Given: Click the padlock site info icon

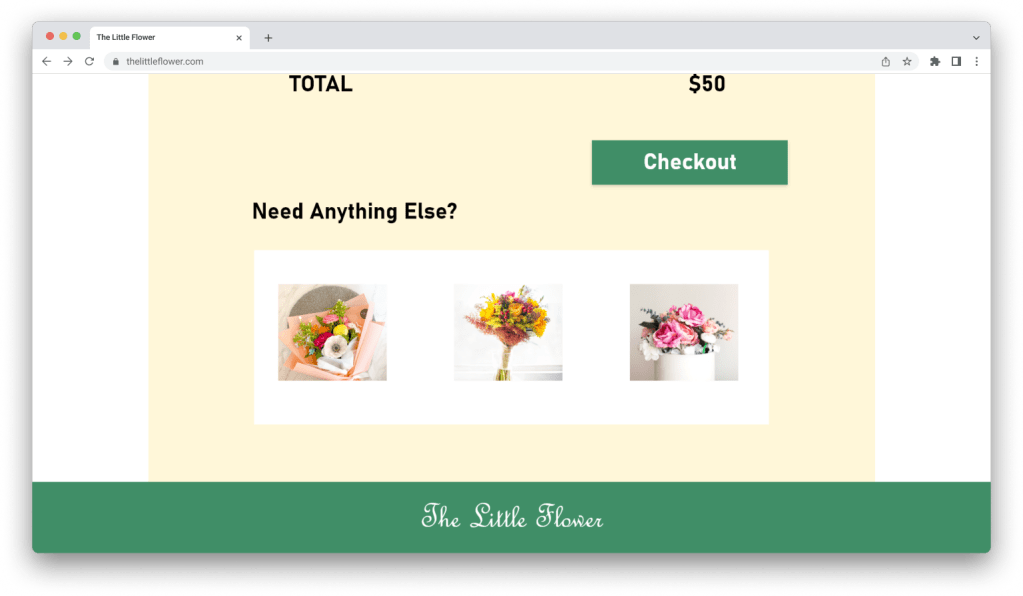Looking at the screenshot, I should click(115, 61).
